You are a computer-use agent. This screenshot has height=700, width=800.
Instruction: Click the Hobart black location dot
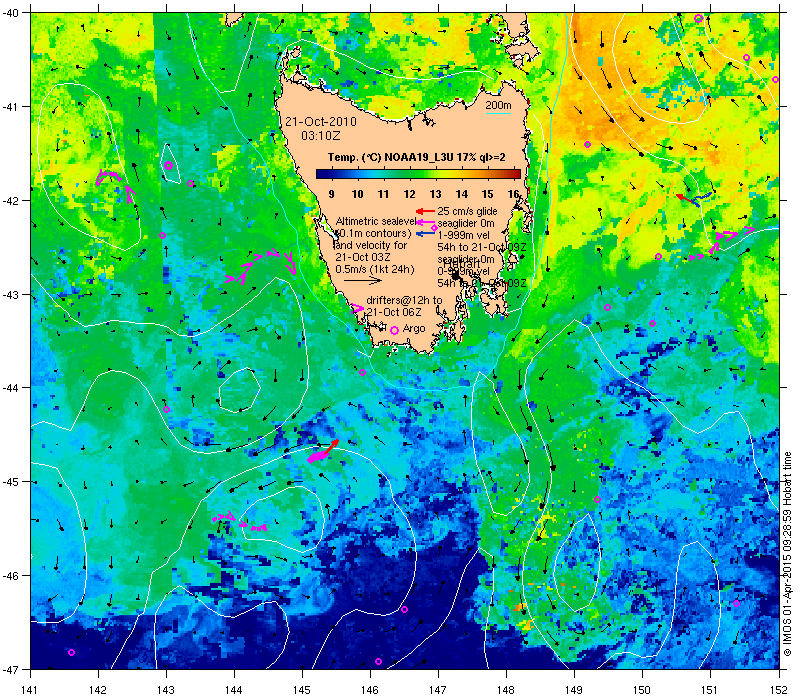tap(455, 275)
